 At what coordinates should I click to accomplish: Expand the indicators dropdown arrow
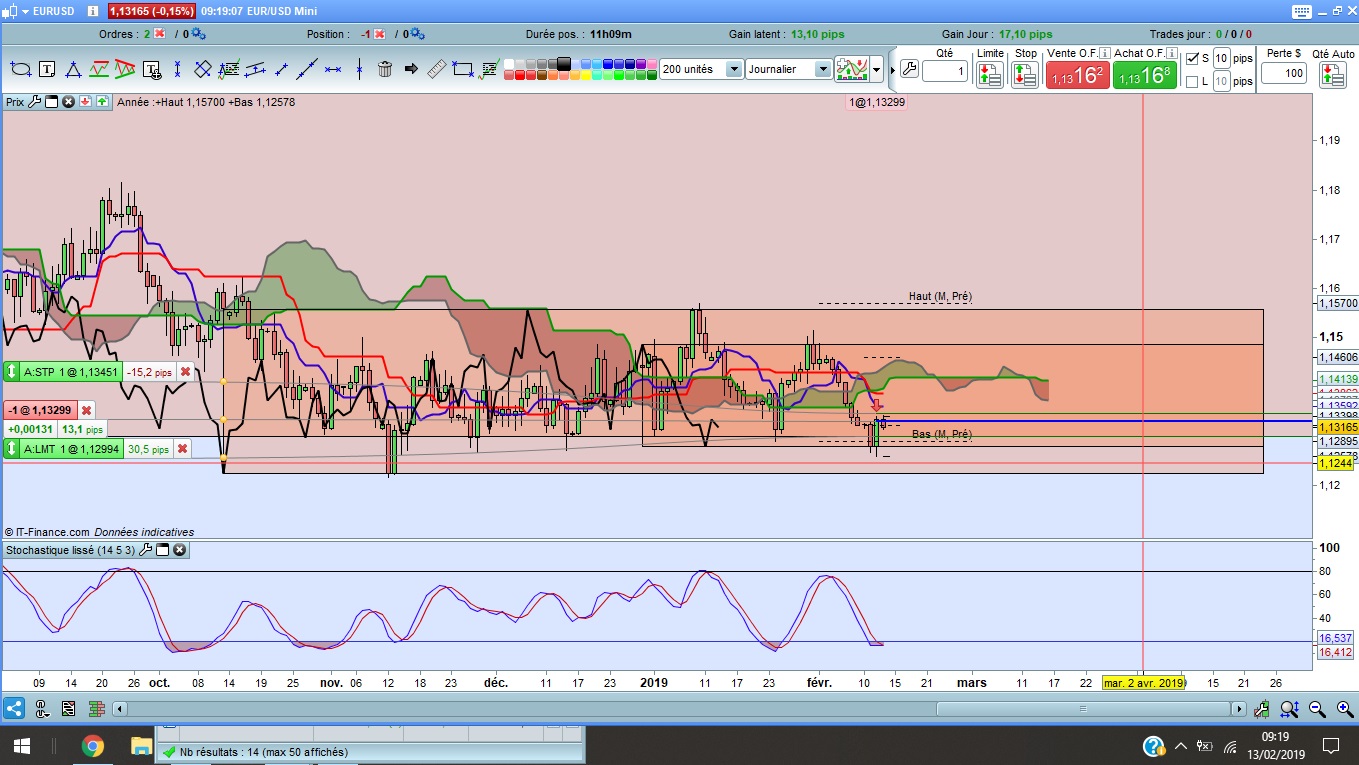pos(877,70)
